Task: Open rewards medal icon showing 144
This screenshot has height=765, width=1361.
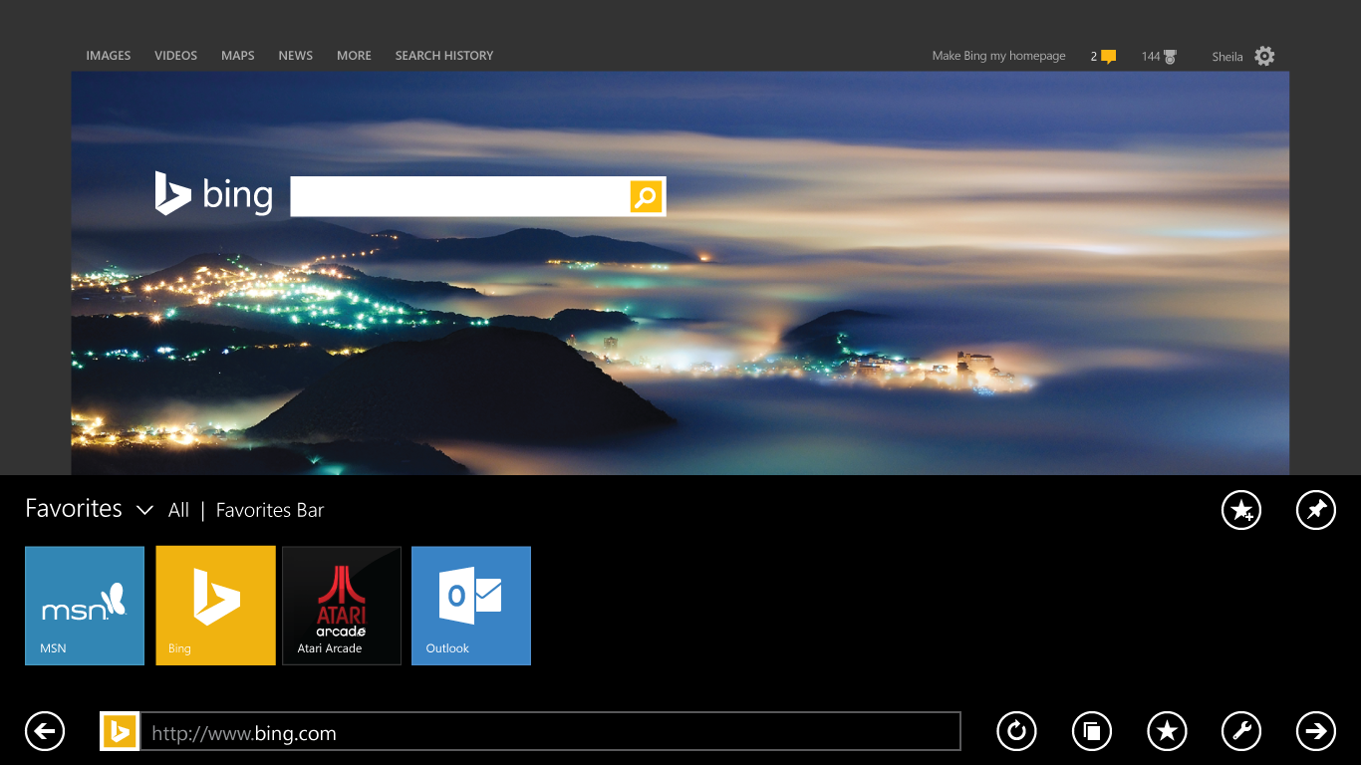Action: pos(1159,56)
